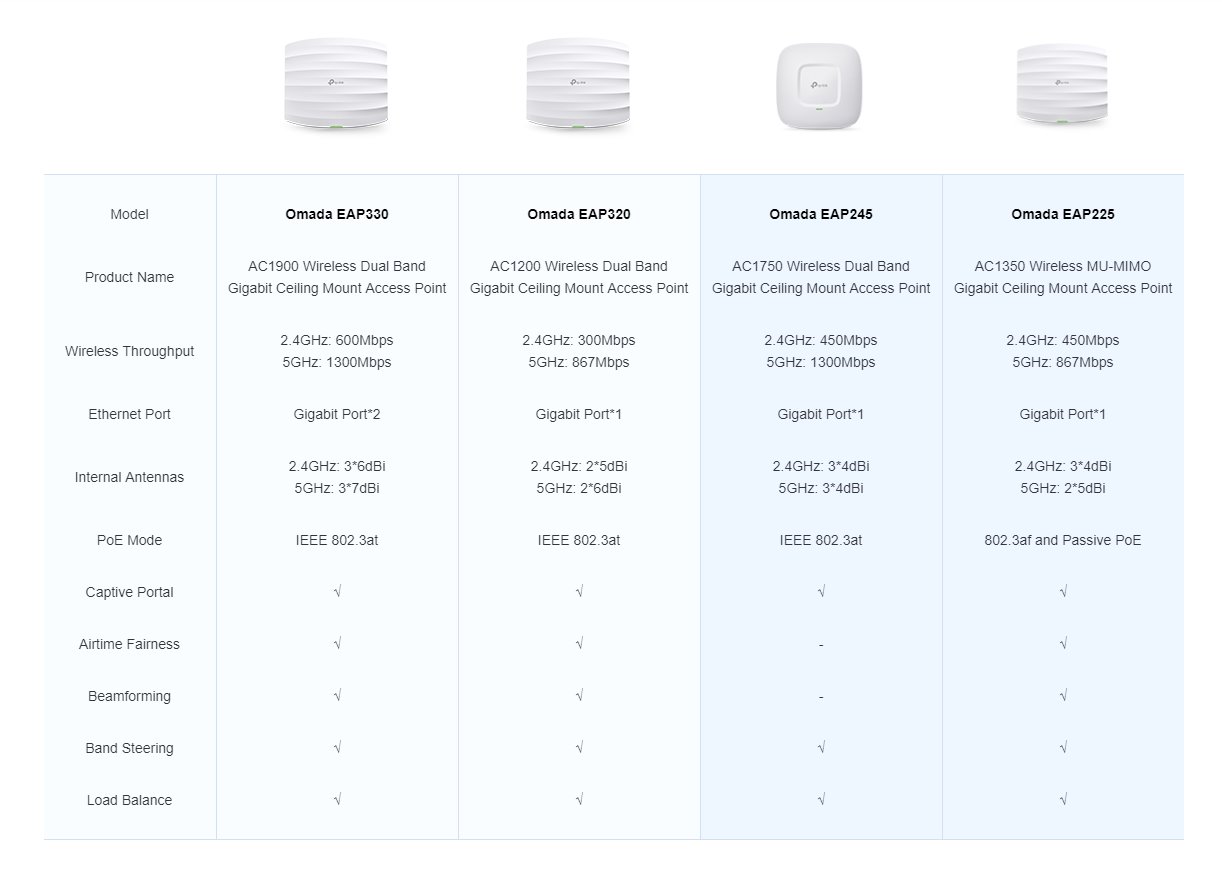Open the Omada EAP225 product image

[1061, 85]
